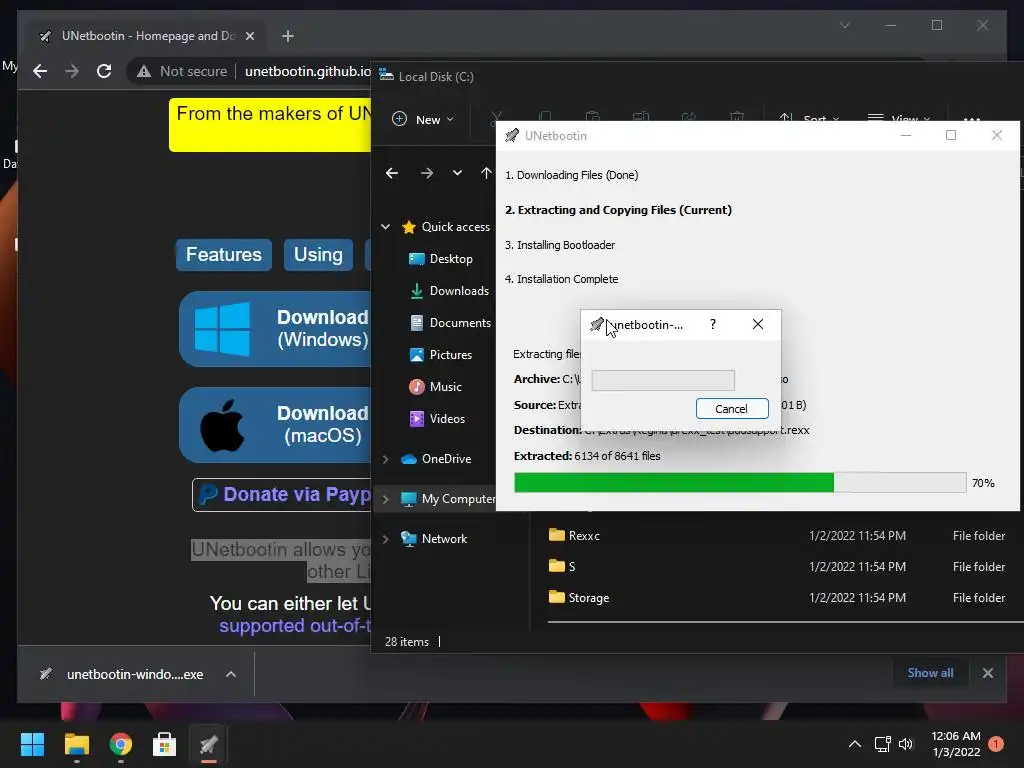Click the green extraction progress bar
Screen dimensions: 1024x768
(740, 483)
